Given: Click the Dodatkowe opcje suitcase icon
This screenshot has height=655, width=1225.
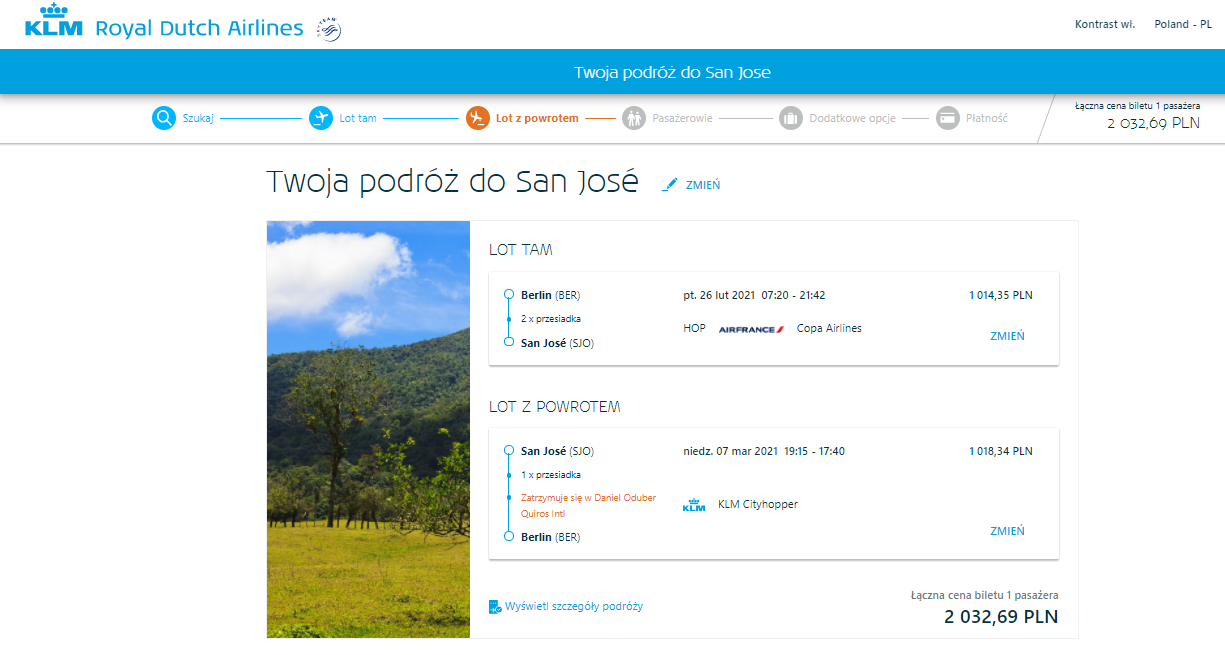Looking at the screenshot, I should click(791, 118).
